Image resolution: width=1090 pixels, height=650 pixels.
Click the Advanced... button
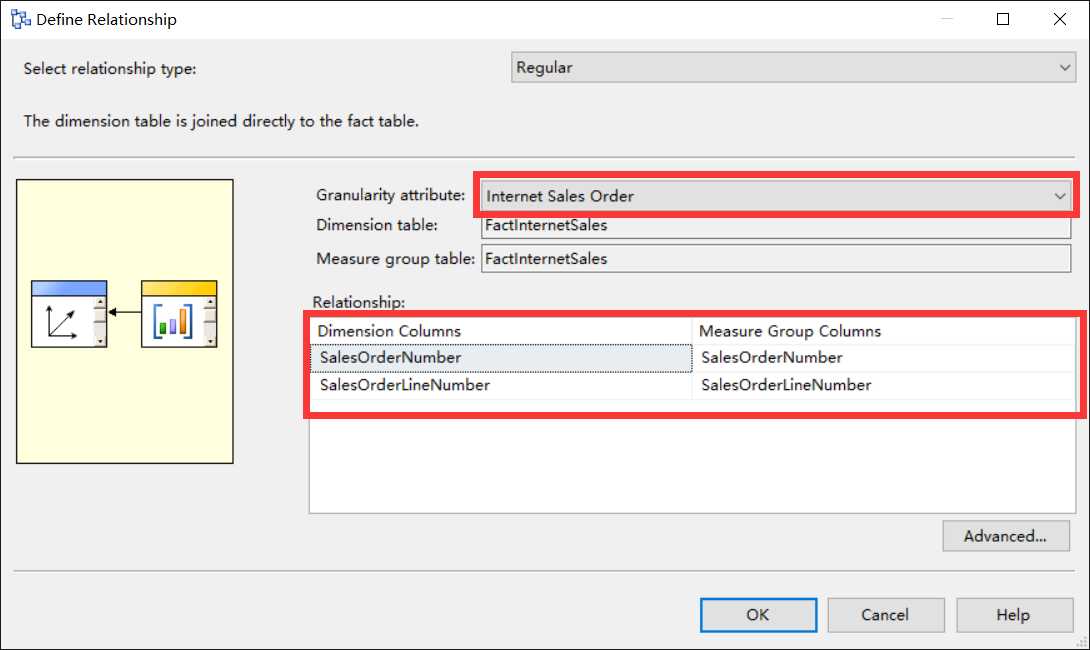1006,536
